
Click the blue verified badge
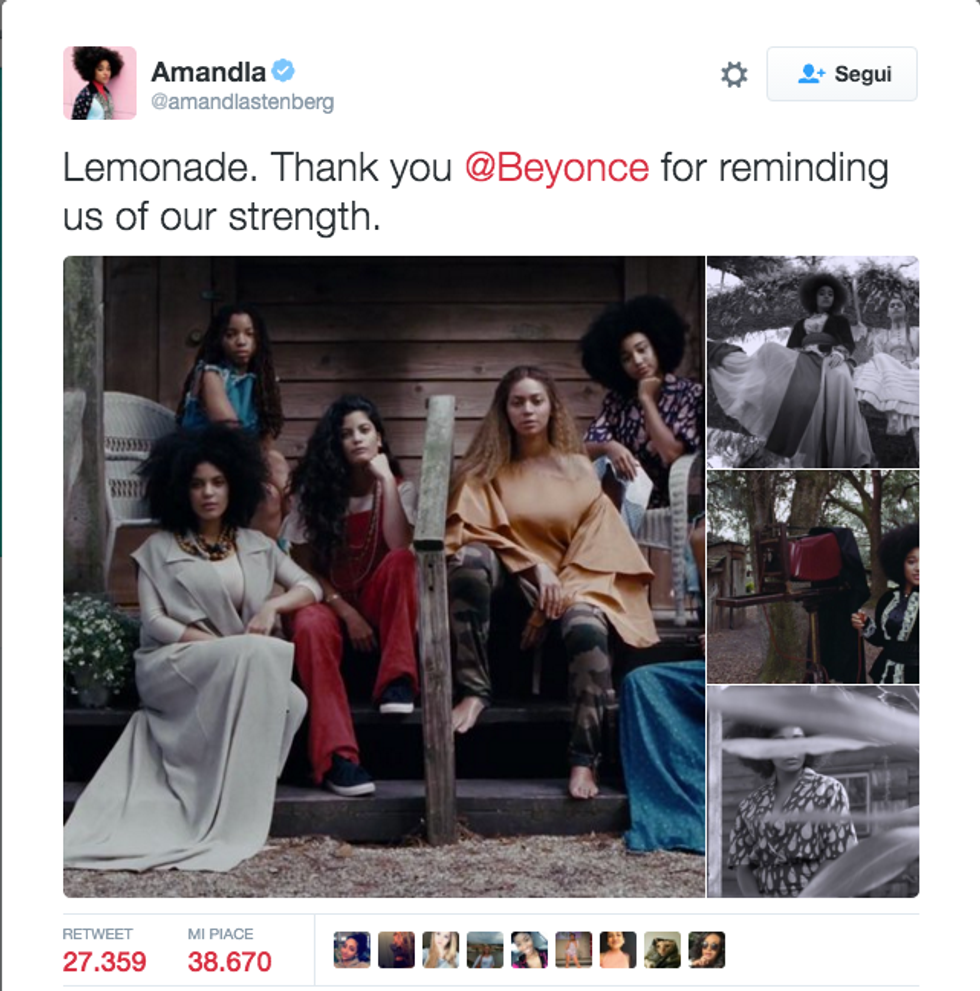pyautogui.click(x=283, y=70)
